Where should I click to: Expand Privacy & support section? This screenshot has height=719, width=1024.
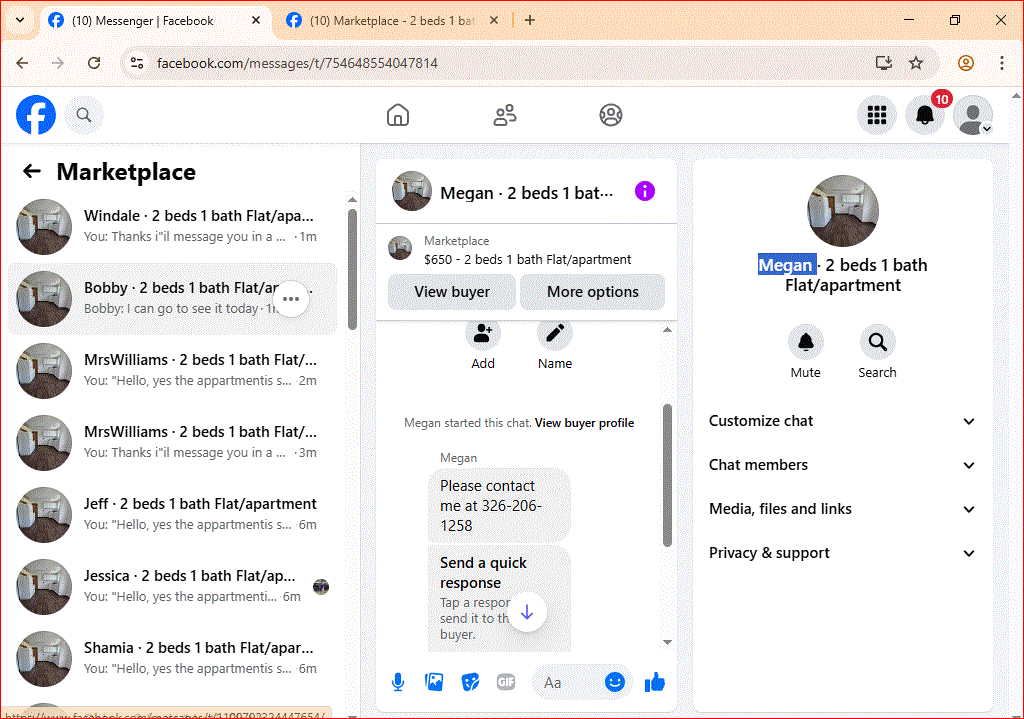(x=842, y=553)
